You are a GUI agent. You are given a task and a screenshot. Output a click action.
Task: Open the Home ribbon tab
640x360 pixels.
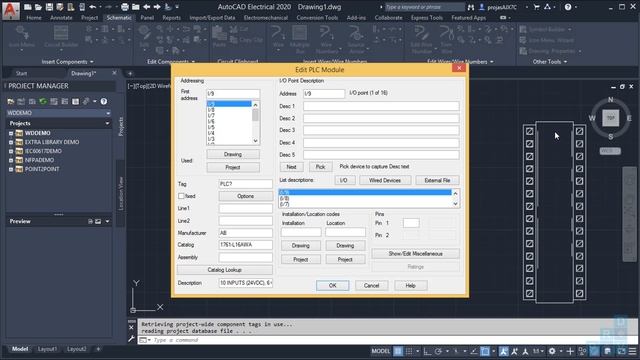tap(33, 18)
